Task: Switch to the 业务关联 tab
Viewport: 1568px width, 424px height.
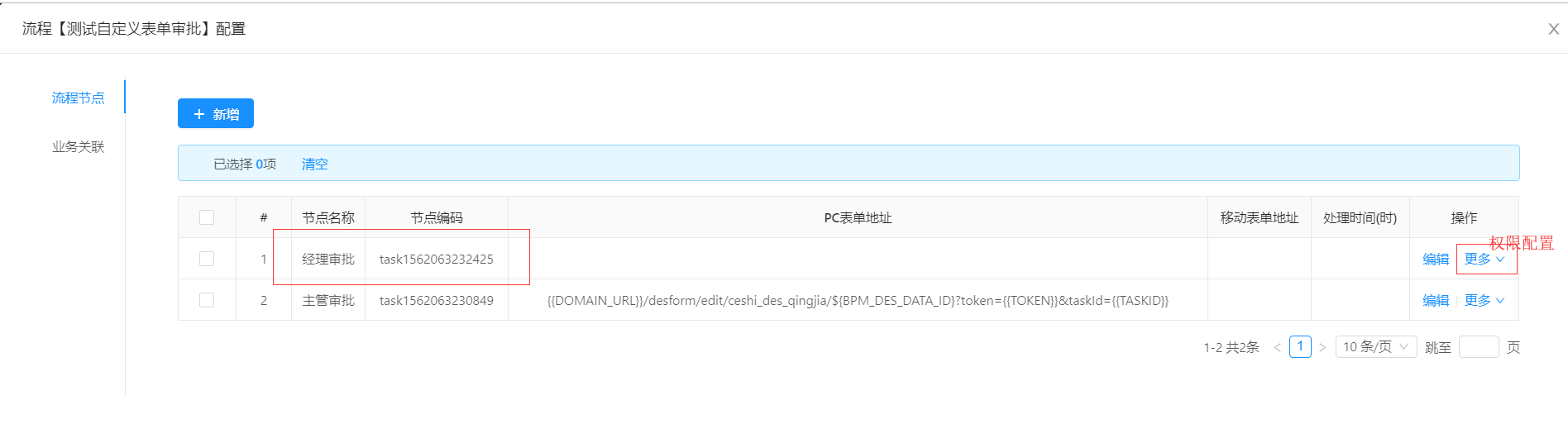Action: pos(79,146)
